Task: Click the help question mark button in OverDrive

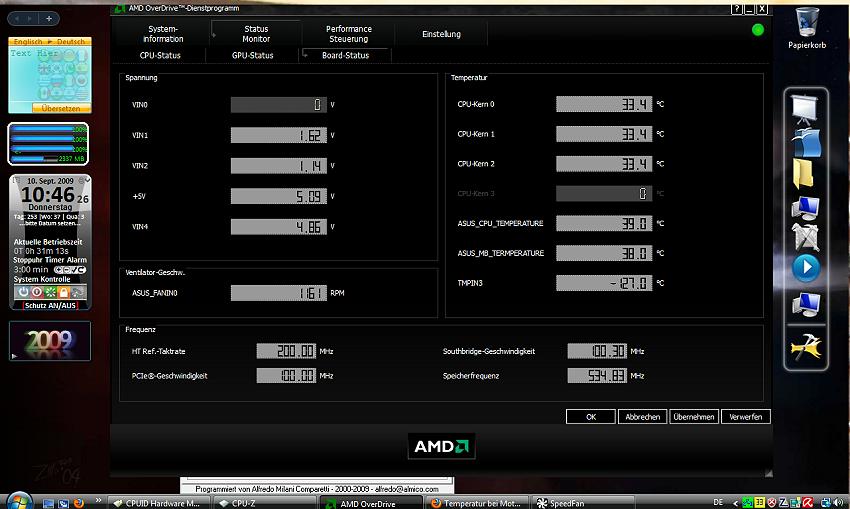Action: pos(736,9)
